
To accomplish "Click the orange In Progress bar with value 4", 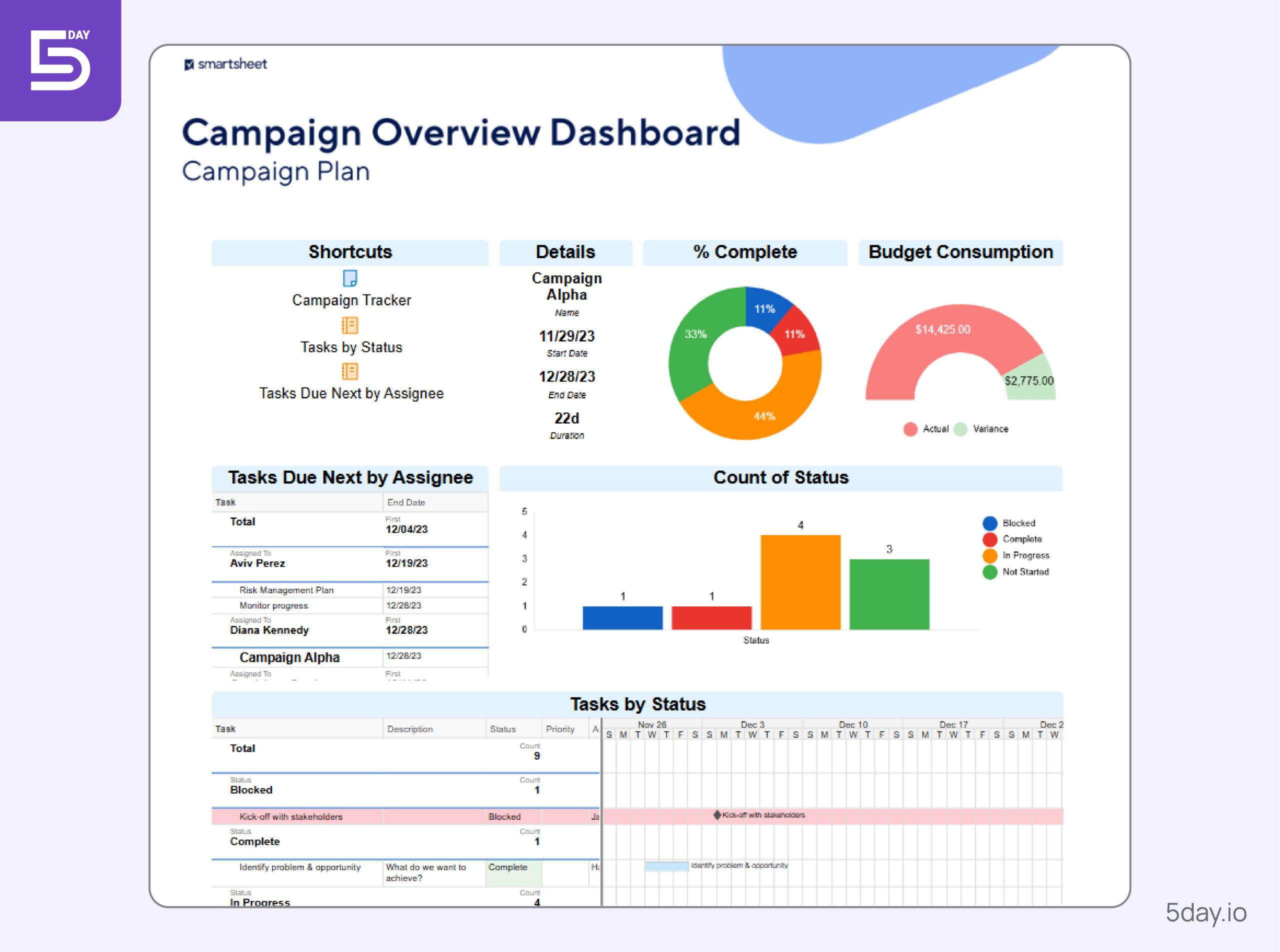I will coord(800,582).
